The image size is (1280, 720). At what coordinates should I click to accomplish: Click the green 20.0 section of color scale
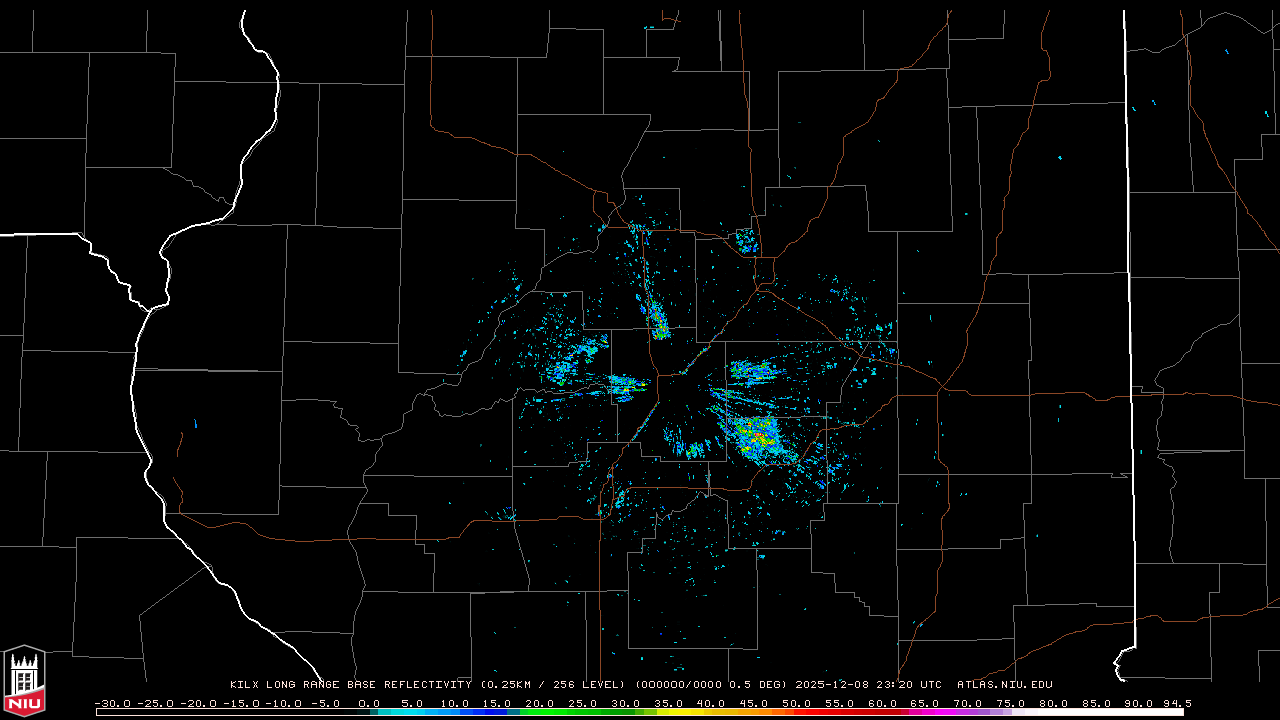tap(540, 712)
